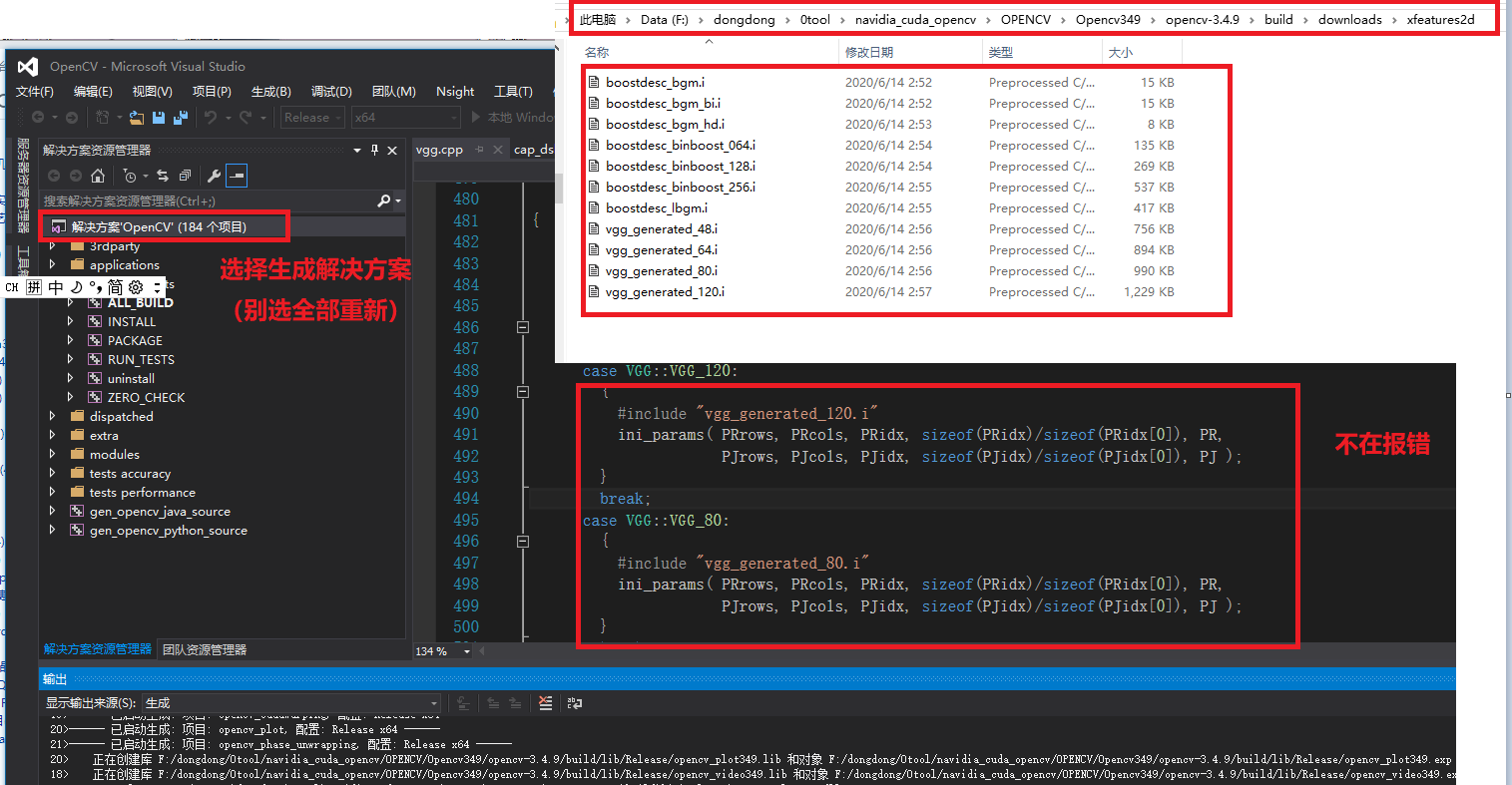Toggle word wrap in Output panel
Image resolution: width=1512 pixels, height=785 pixels.
click(574, 702)
